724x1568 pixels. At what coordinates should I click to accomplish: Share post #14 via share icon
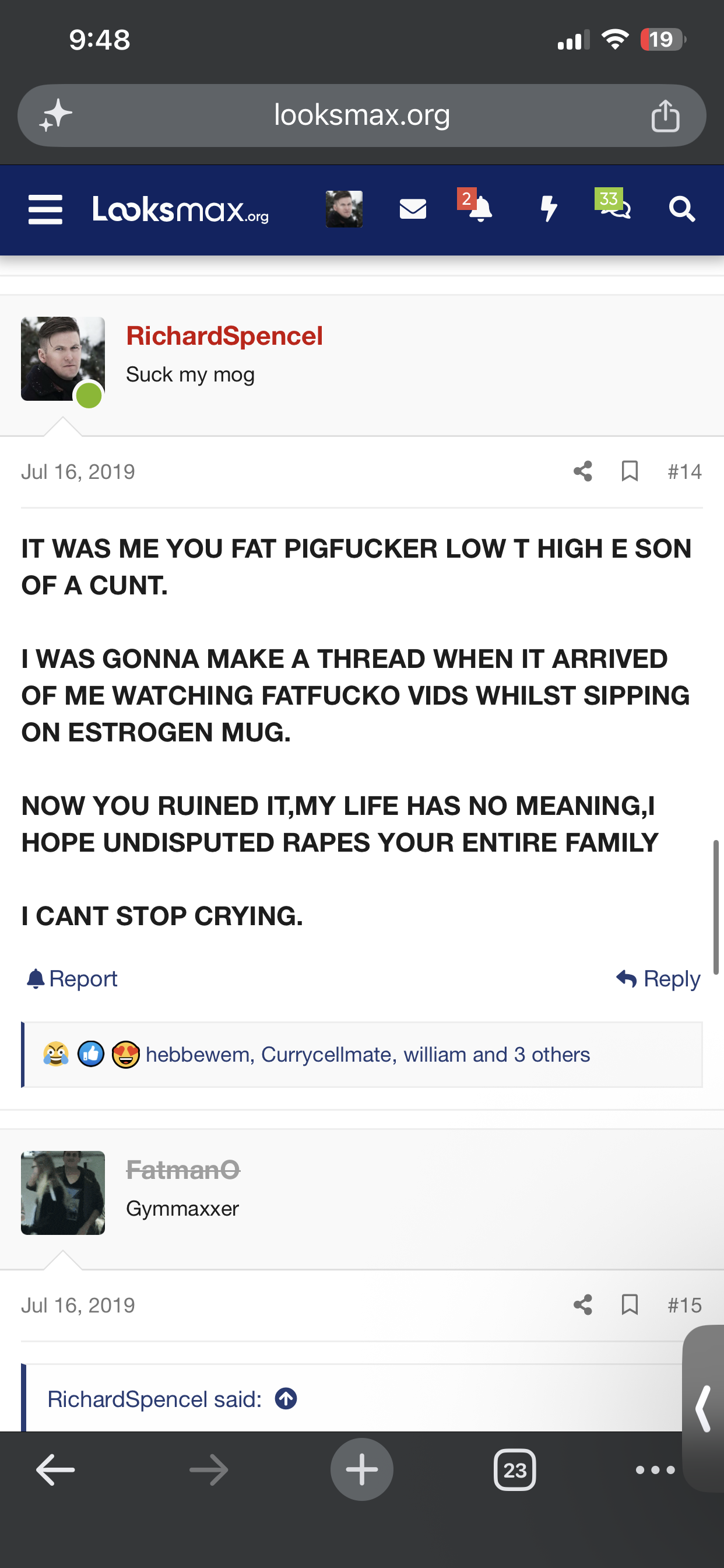[x=583, y=471]
